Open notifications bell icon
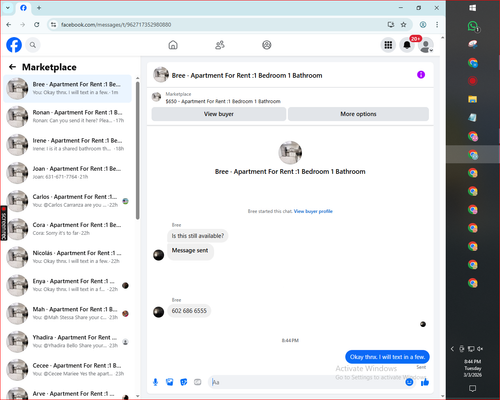Screen dimensions: 500x400 point(407,45)
